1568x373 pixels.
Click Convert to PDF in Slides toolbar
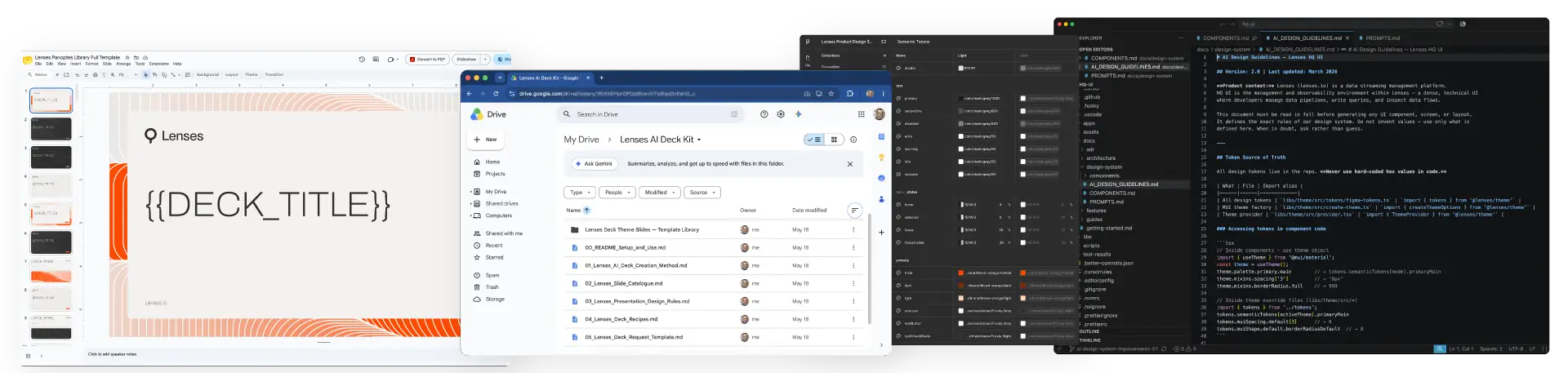click(428, 59)
